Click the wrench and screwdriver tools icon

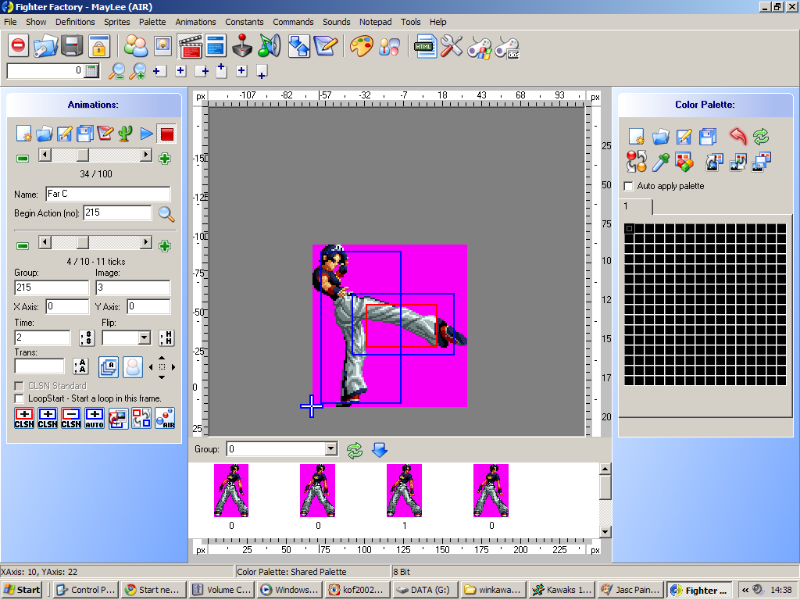pos(452,46)
